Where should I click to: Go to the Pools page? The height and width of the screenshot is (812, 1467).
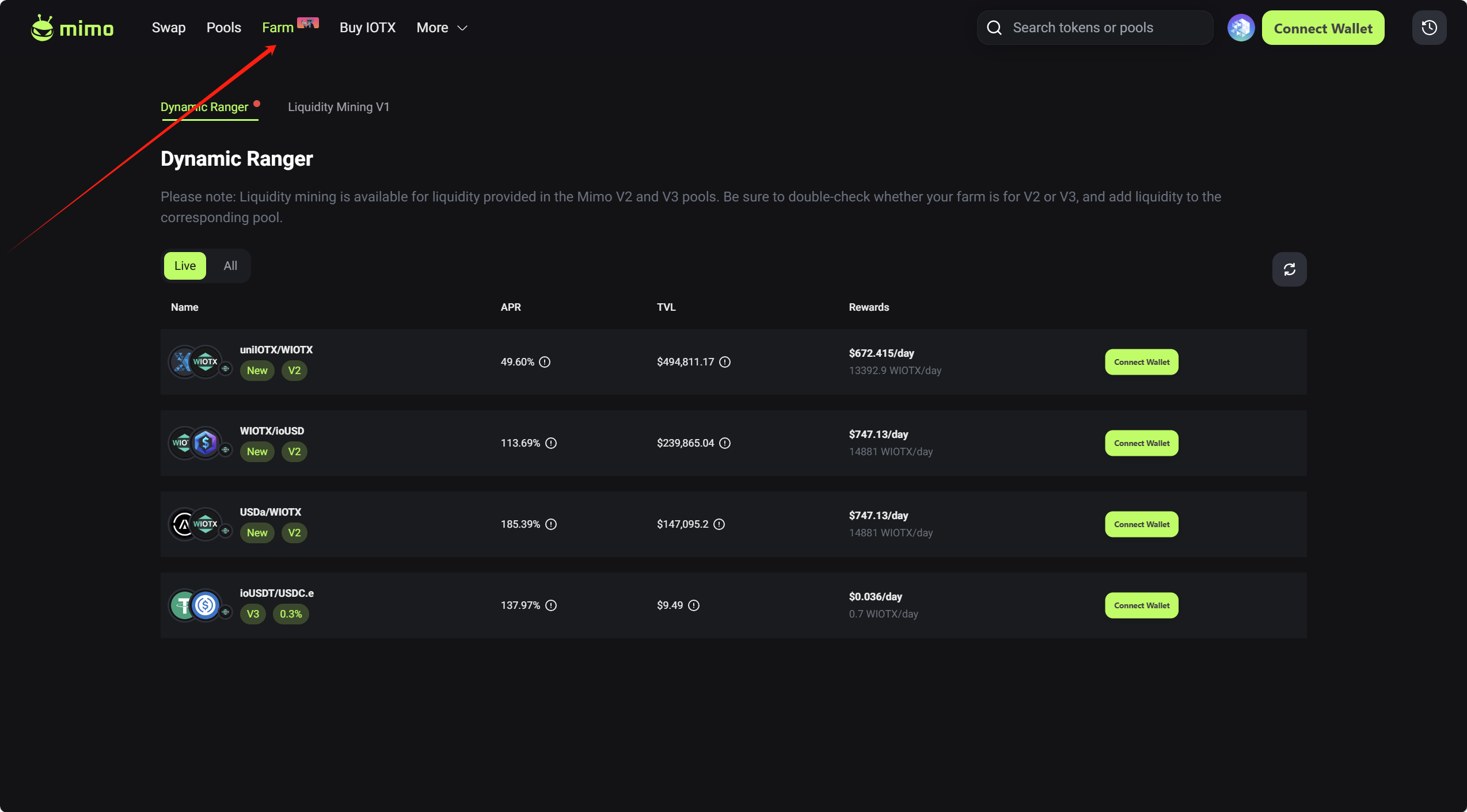point(223,28)
